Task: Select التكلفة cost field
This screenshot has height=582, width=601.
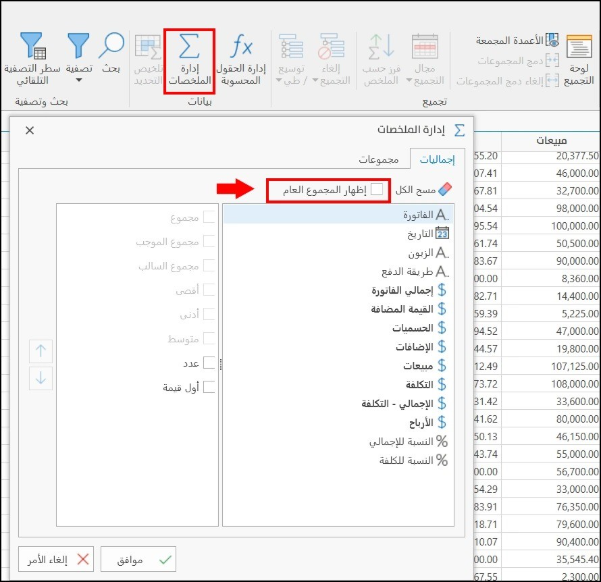Action: tap(338, 385)
